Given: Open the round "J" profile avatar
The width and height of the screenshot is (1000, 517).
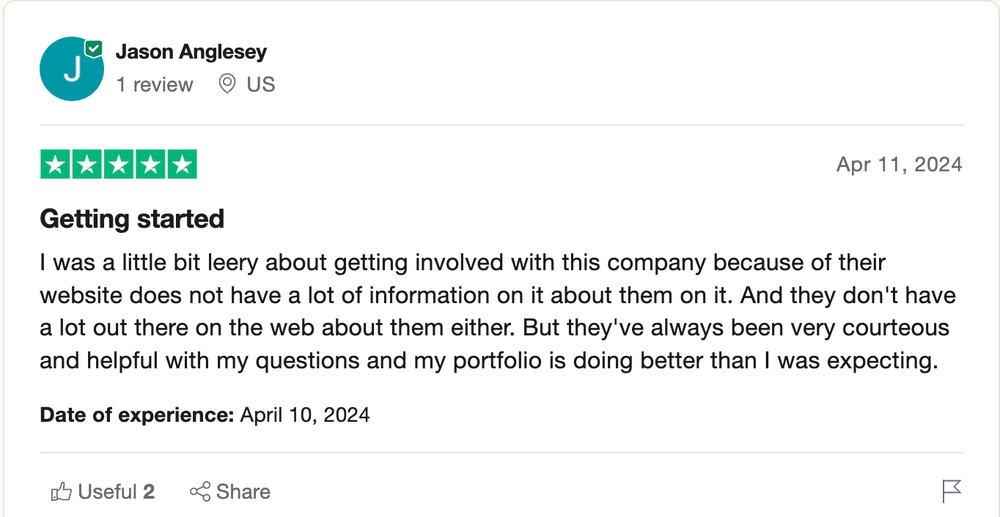Looking at the screenshot, I should click(x=70, y=69).
